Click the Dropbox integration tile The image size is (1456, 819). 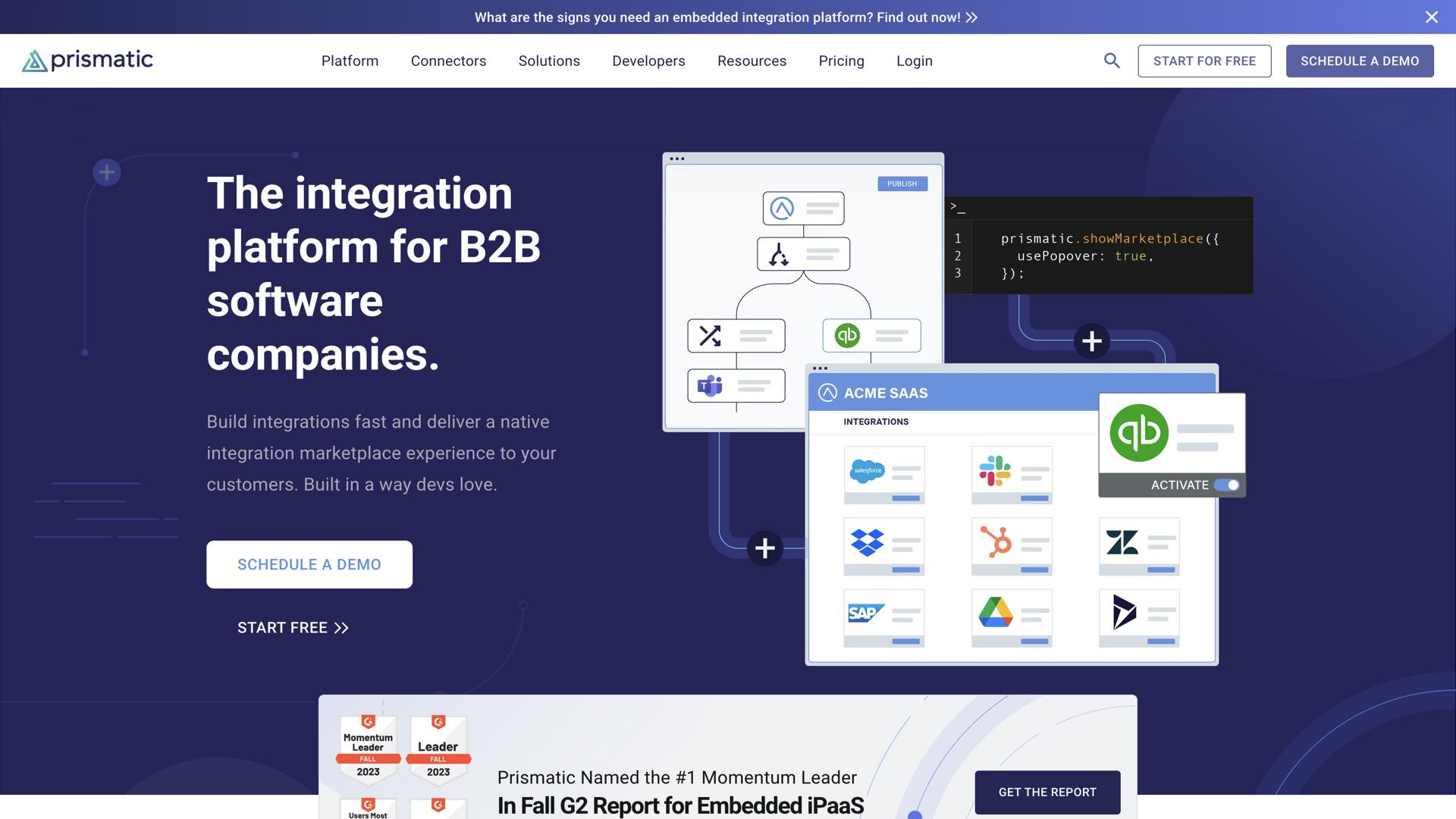click(x=884, y=546)
